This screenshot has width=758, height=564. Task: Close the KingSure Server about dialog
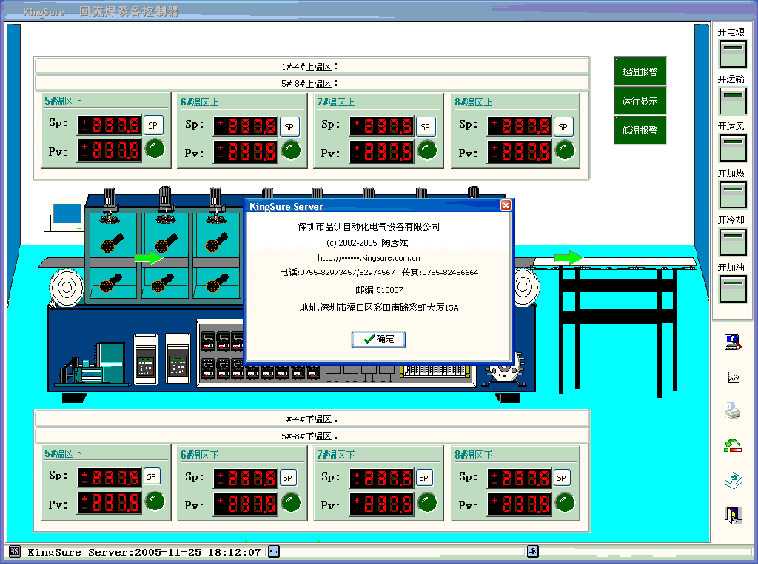pos(506,205)
